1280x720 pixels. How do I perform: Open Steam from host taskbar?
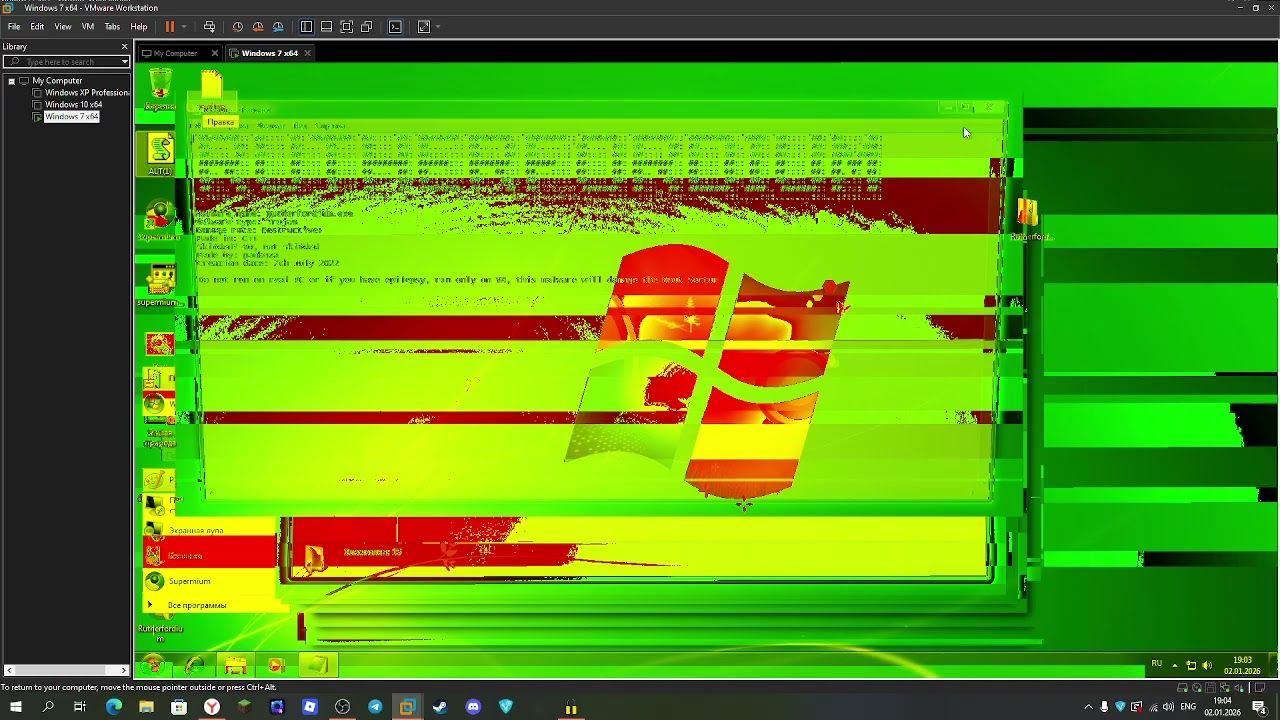440,707
